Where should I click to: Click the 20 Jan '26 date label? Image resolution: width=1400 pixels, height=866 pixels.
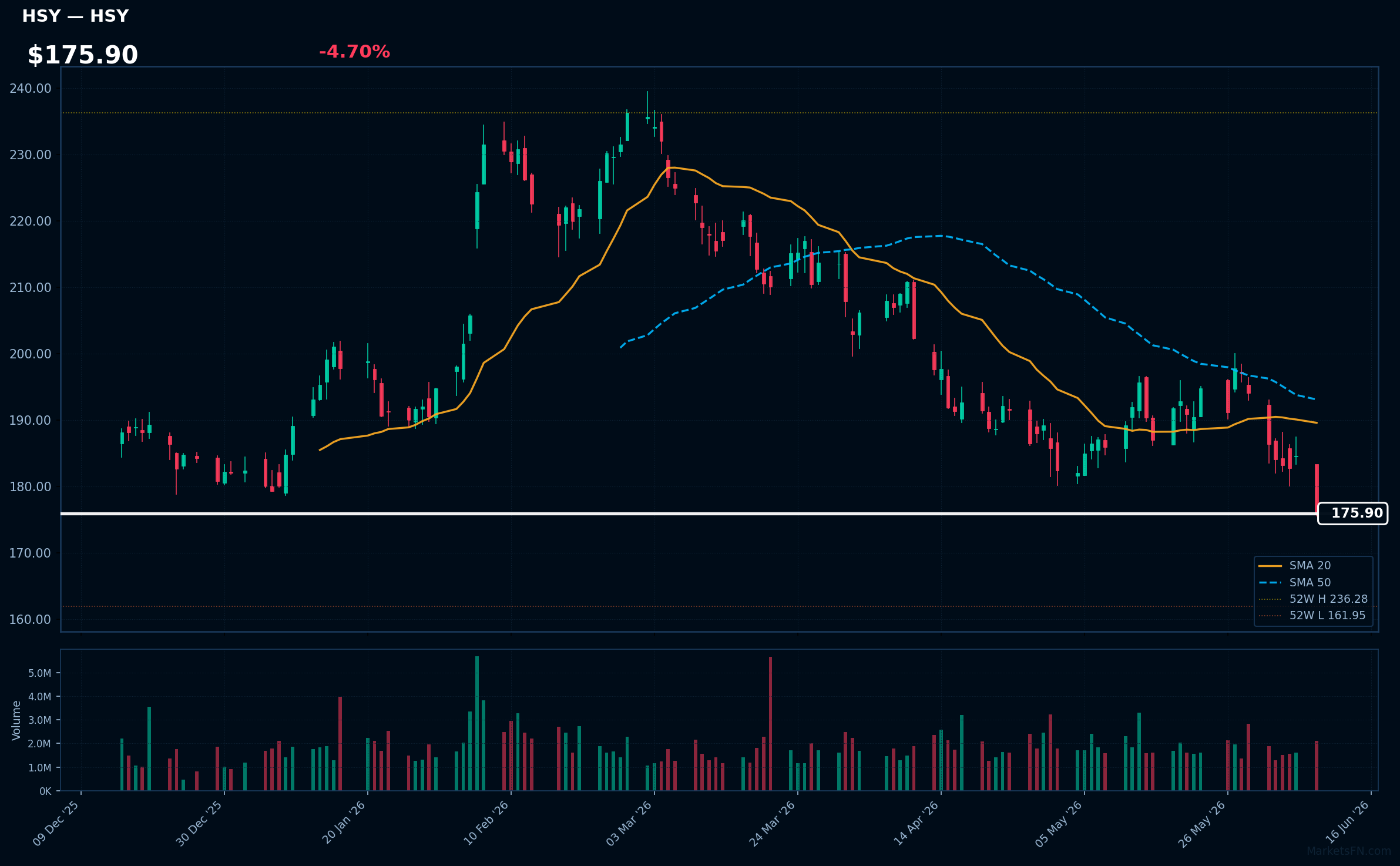tap(344, 824)
